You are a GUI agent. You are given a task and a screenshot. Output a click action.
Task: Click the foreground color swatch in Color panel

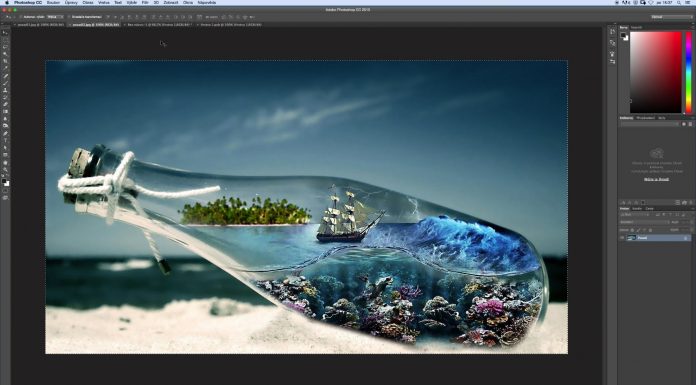623,35
